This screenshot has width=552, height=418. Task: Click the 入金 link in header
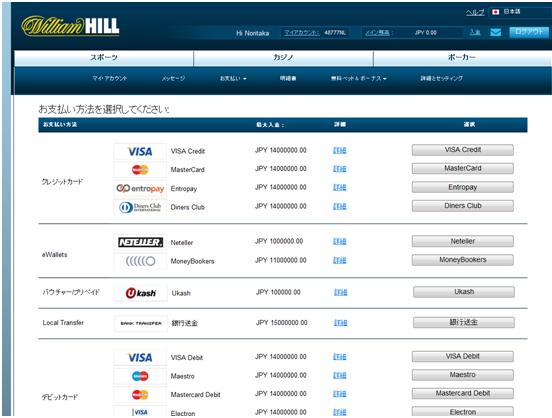click(x=475, y=32)
